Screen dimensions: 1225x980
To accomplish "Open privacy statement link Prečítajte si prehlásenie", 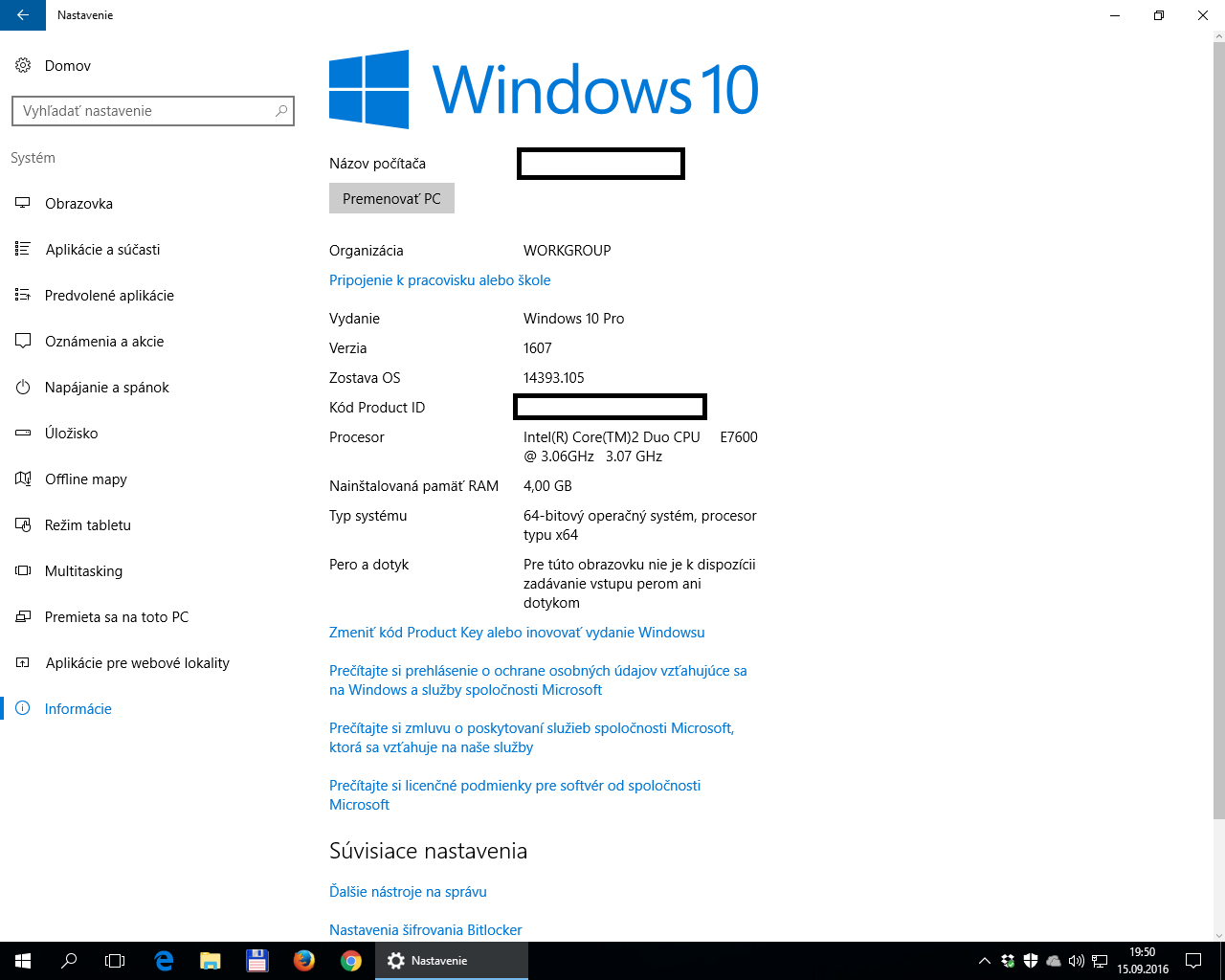I will (x=538, y=680).
